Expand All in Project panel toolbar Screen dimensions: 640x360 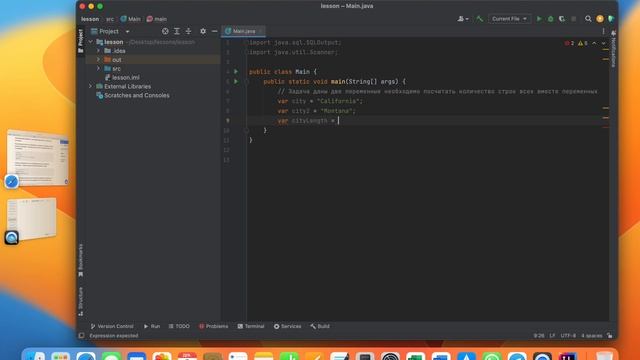click(177, 31)
